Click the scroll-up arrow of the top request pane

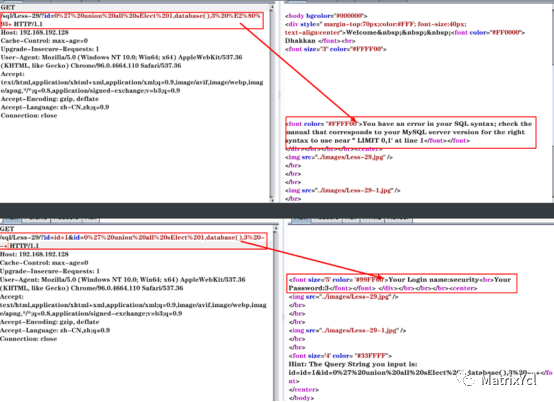click(x=272, y=7)
